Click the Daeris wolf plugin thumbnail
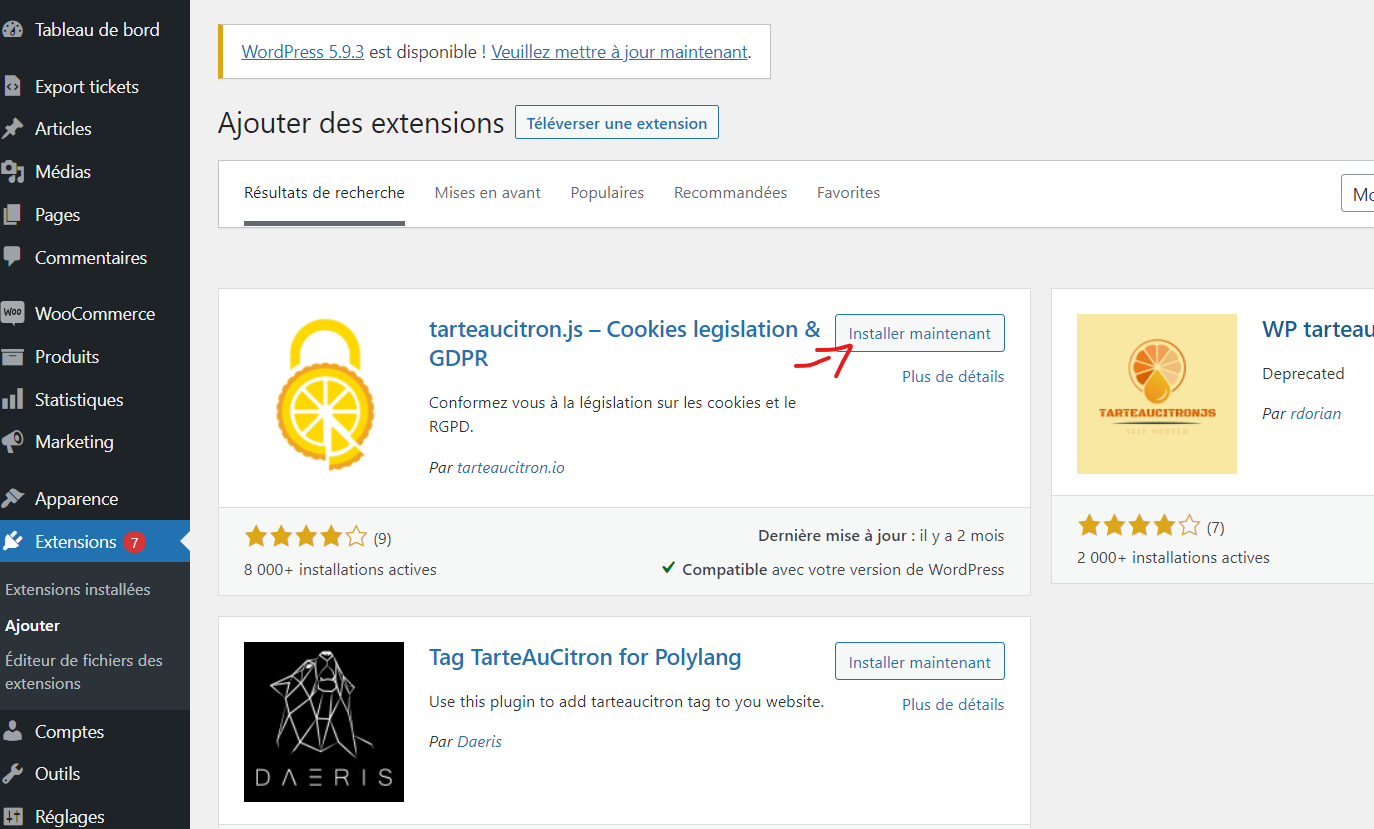This screenshot has width=1374, height=829. point(324,722)
